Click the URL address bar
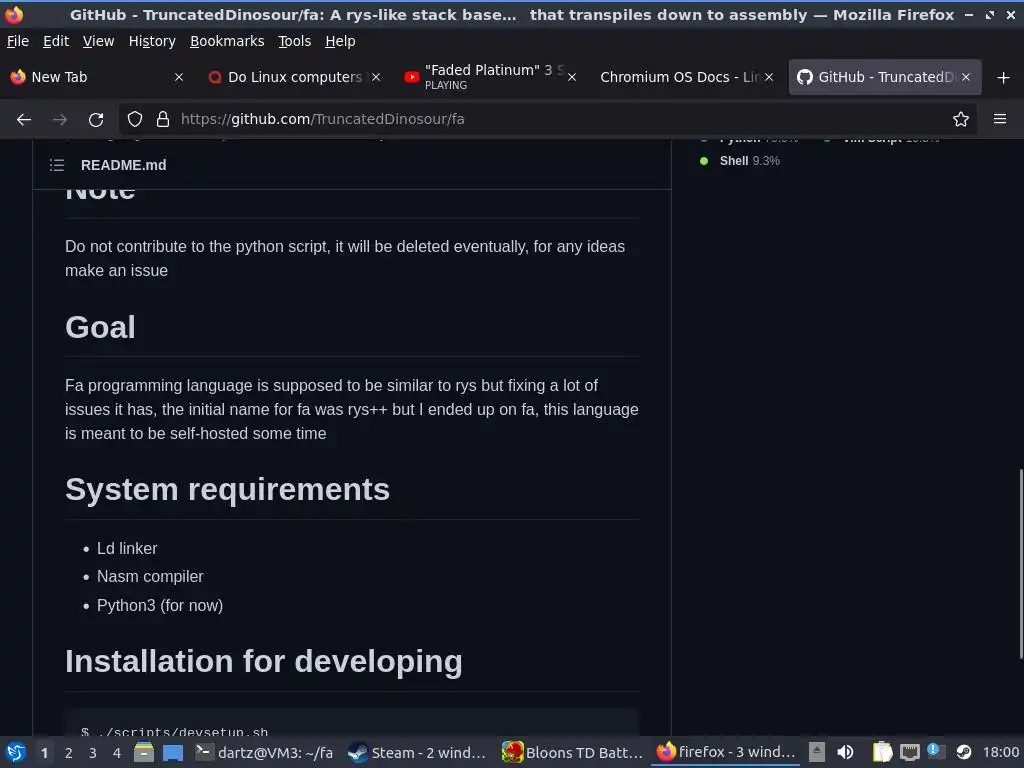The width and height of the screenshot is (1024, 768). (547, 120)
